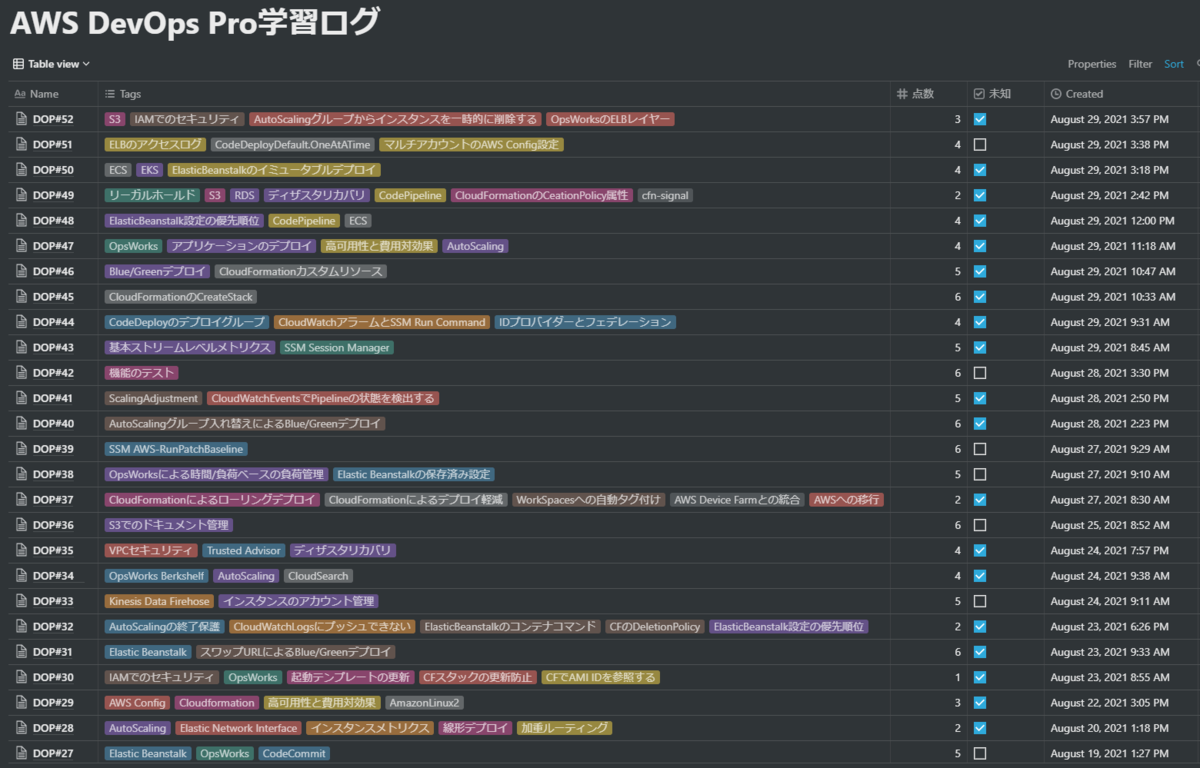Click the table view grid icon
1200x768 pixels.
(18, 64)
